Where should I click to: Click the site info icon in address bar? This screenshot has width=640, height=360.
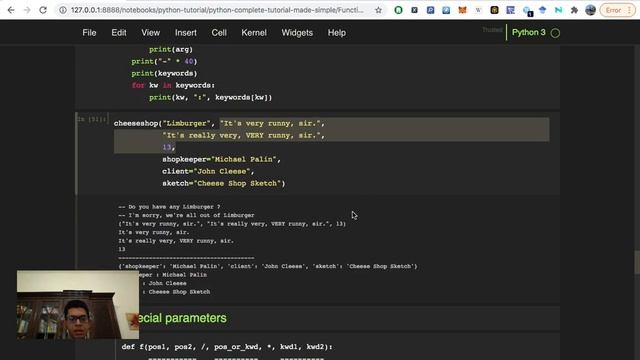click(63, 10)
